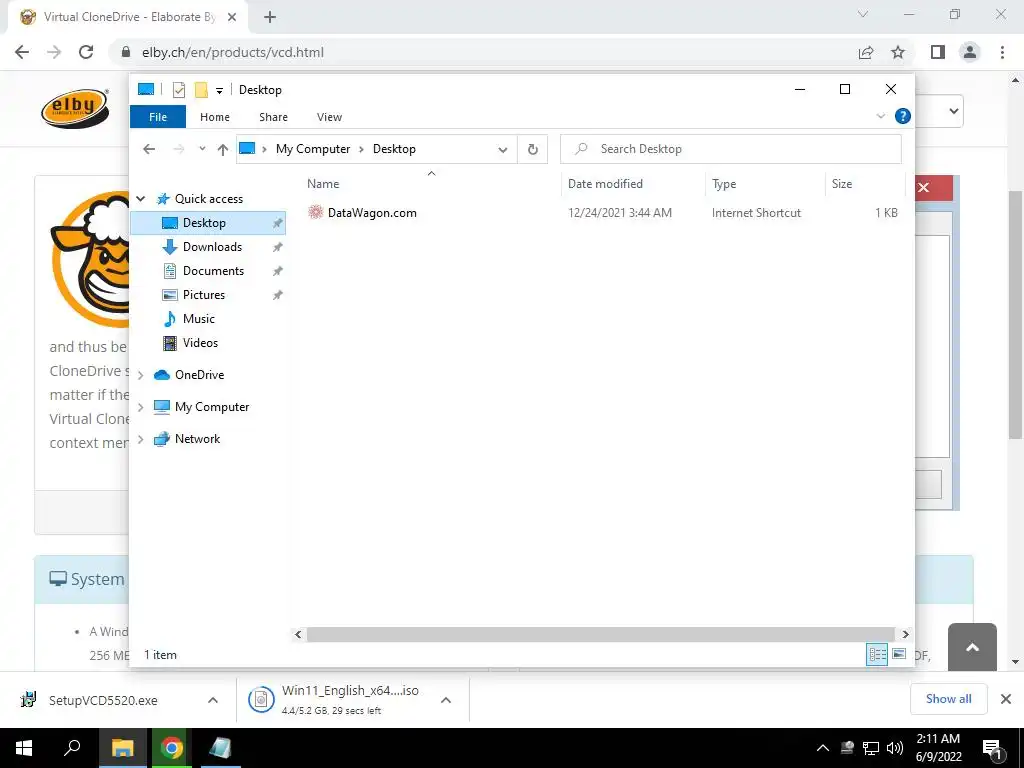Click Chrome icon in the taskbar
Image resolution: width=1024 pixels, height=768 pixels.
[172, 748]
